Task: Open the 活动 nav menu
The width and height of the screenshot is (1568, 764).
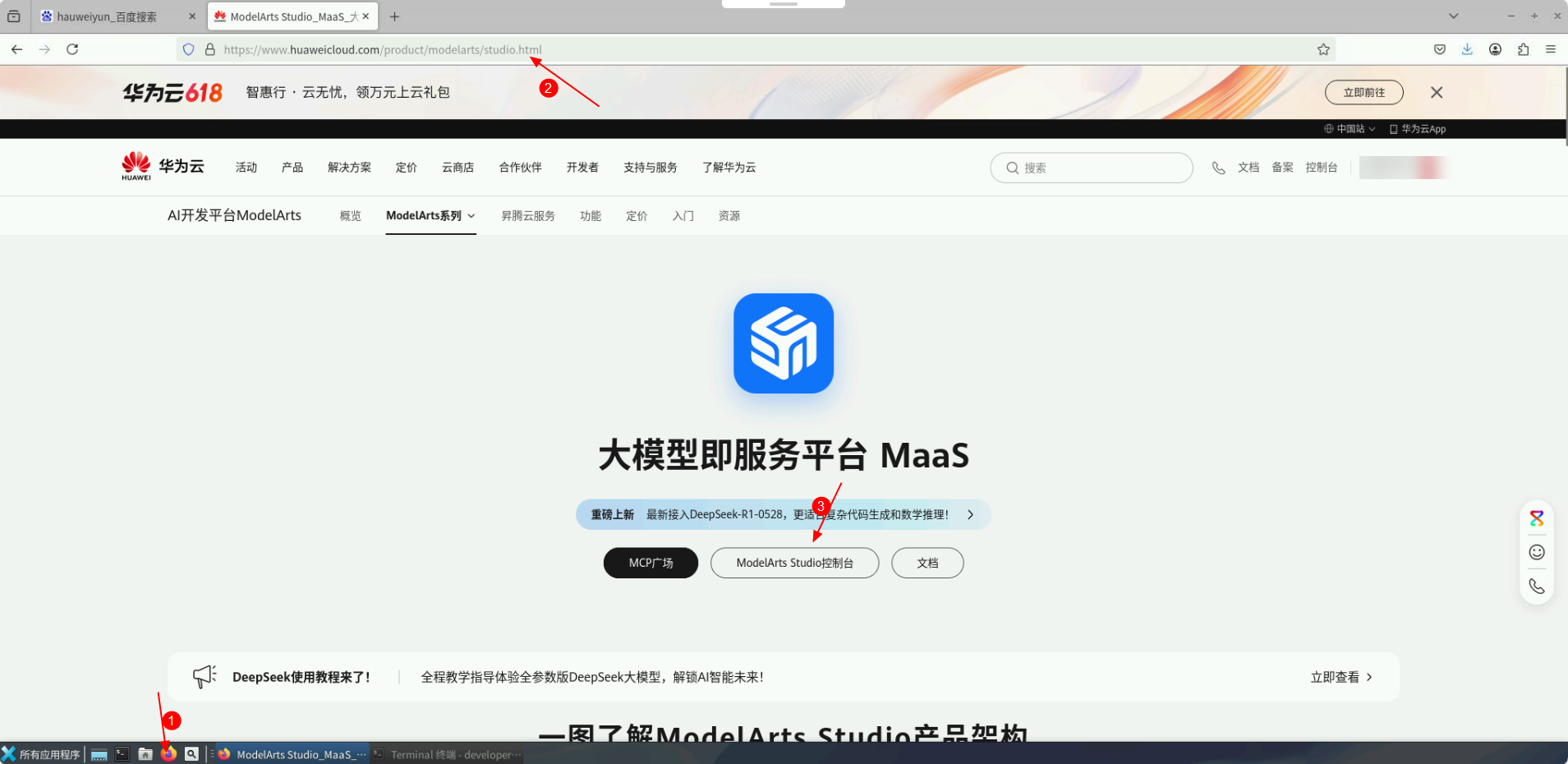Action: point(246,168)
